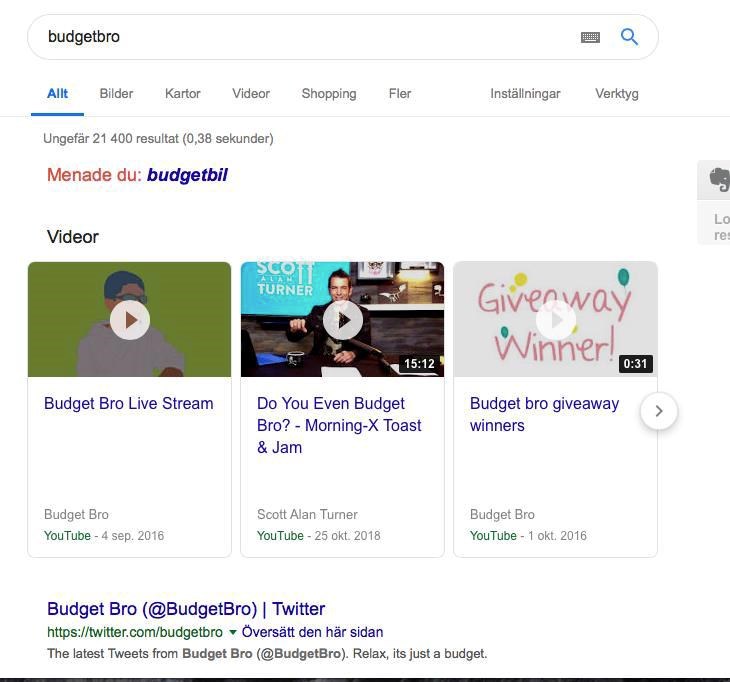
Task: Play the Scott Alan Turner video thumbnail
Action: (342, 320)
